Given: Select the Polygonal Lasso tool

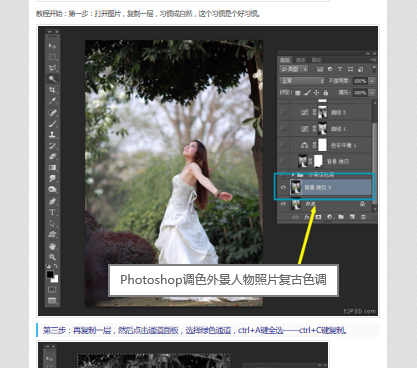Looking at the screenshot, I should click(x=52, y=68).
